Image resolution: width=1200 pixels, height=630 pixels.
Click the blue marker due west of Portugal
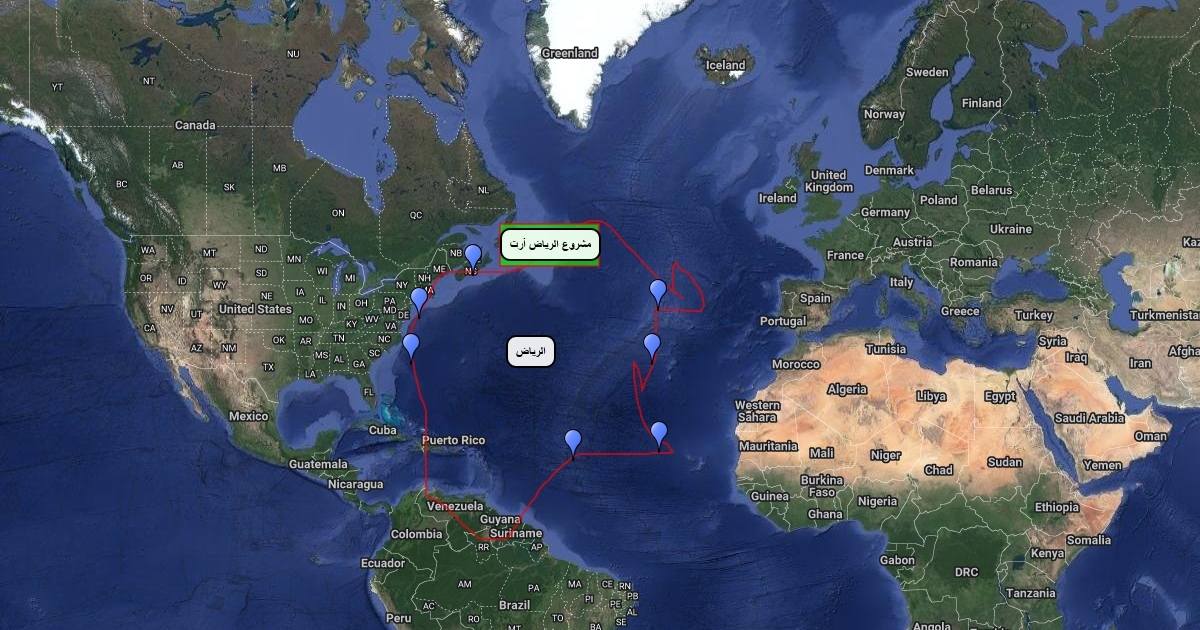point(657,292)
